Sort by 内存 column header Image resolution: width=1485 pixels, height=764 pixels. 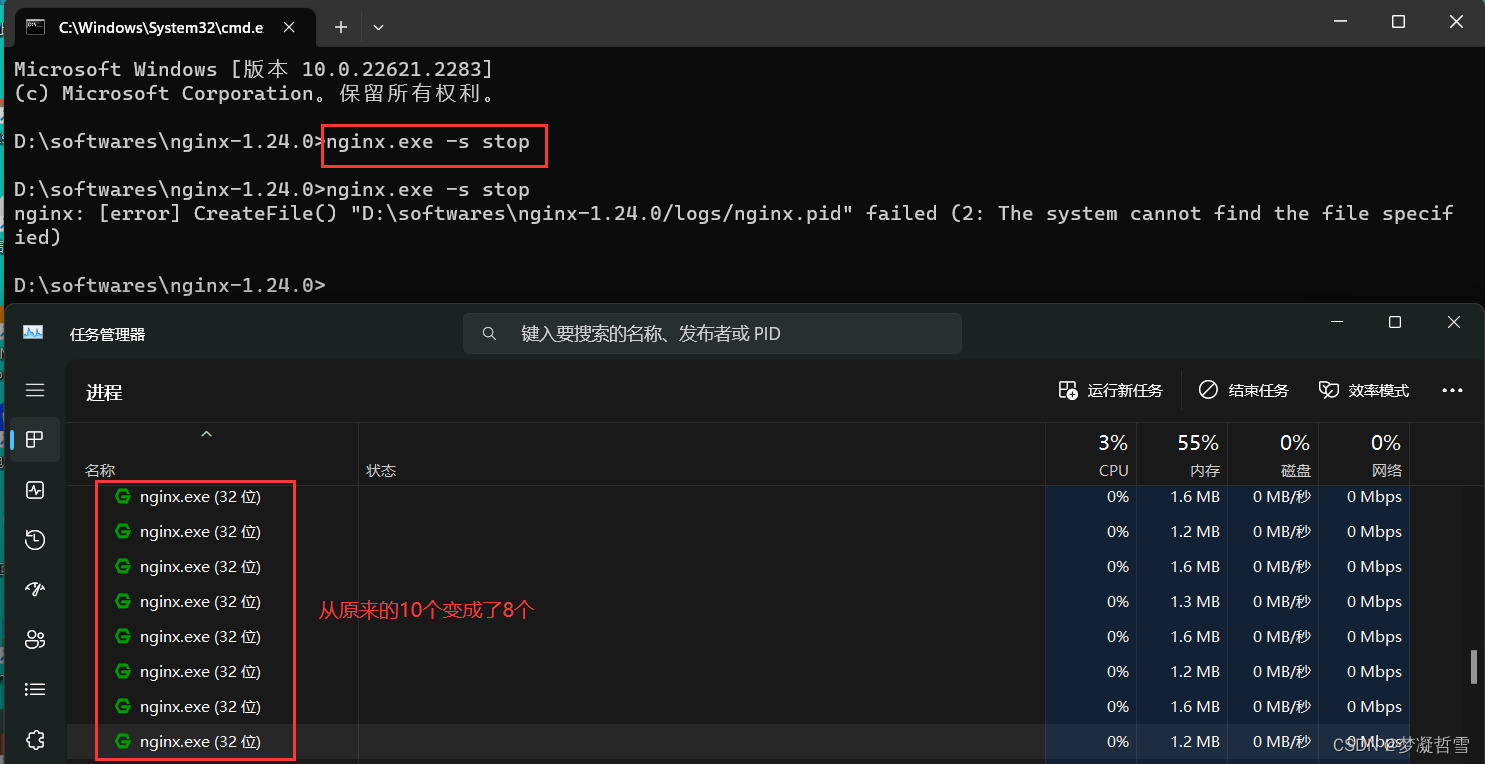click(x=1182, y=455)
